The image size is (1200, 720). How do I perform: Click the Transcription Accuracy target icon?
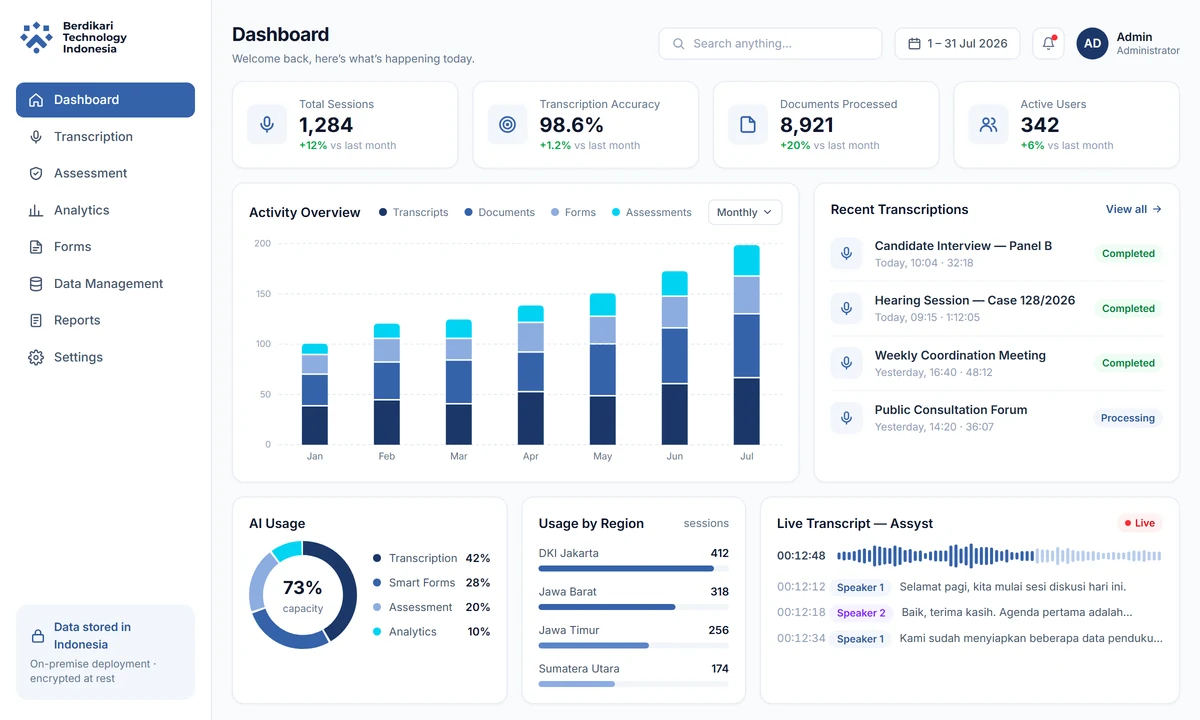pyautogui.click(x=507, y=125)
